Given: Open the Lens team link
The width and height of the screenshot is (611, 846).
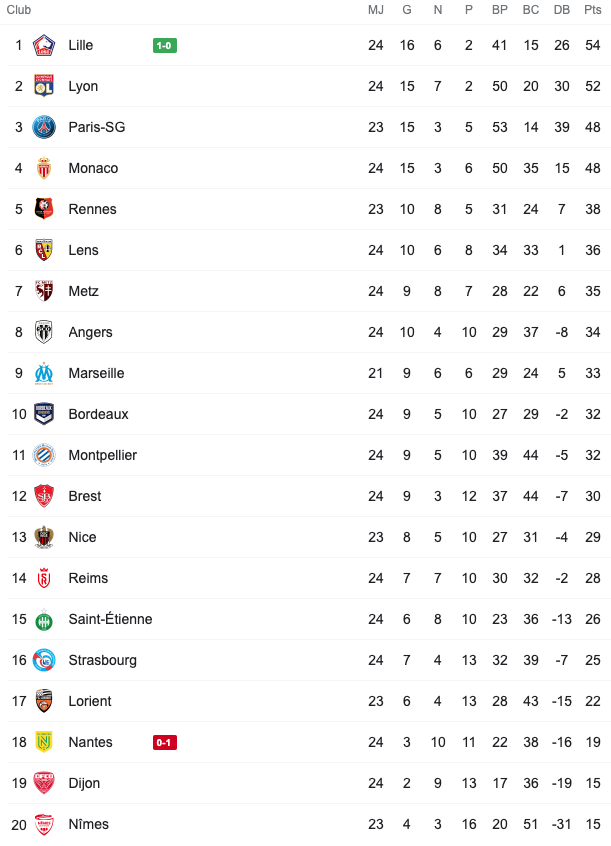Looking at the screenshot, I should point(84,250).
